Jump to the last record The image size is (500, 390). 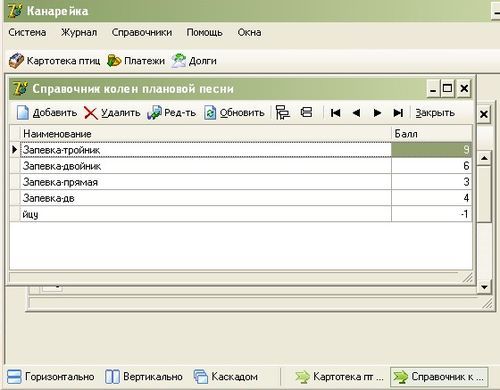click(x=398, y=113)
